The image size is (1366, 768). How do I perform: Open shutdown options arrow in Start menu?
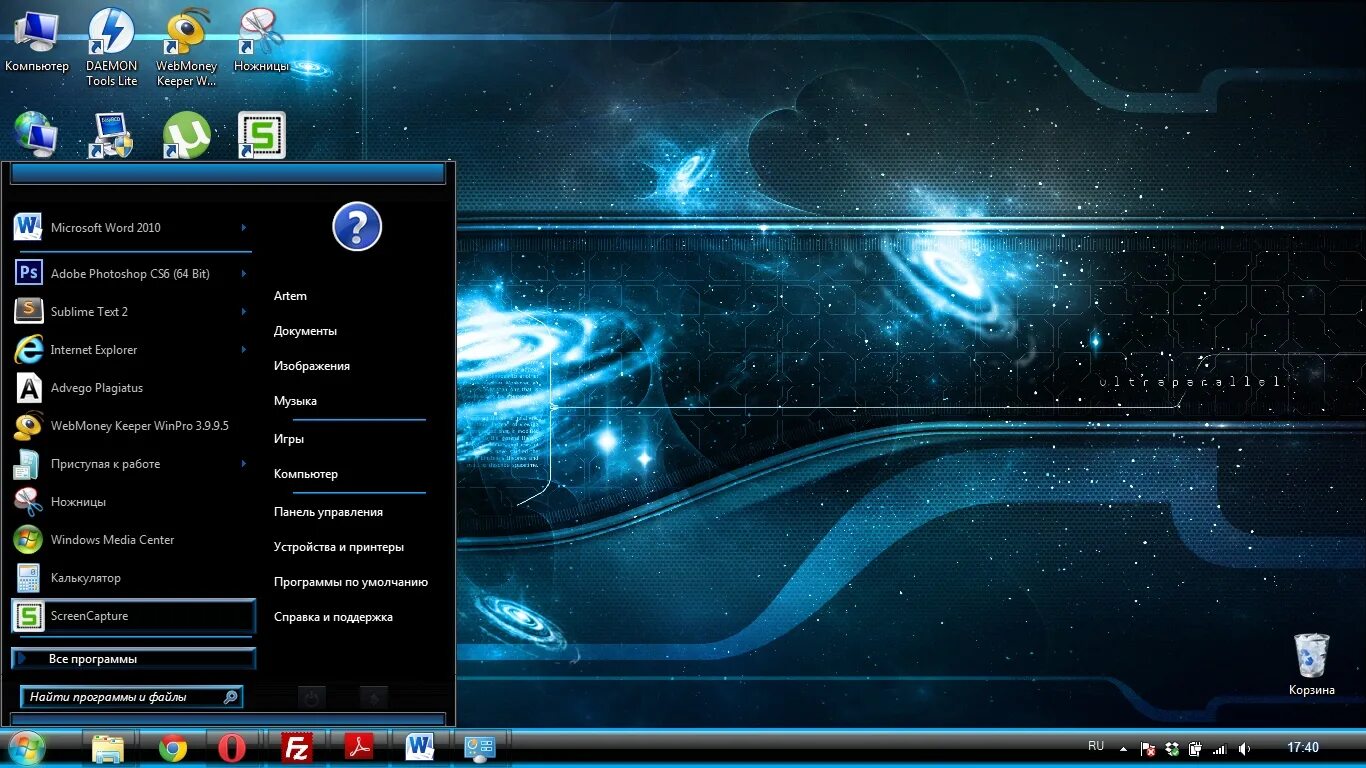374,698
